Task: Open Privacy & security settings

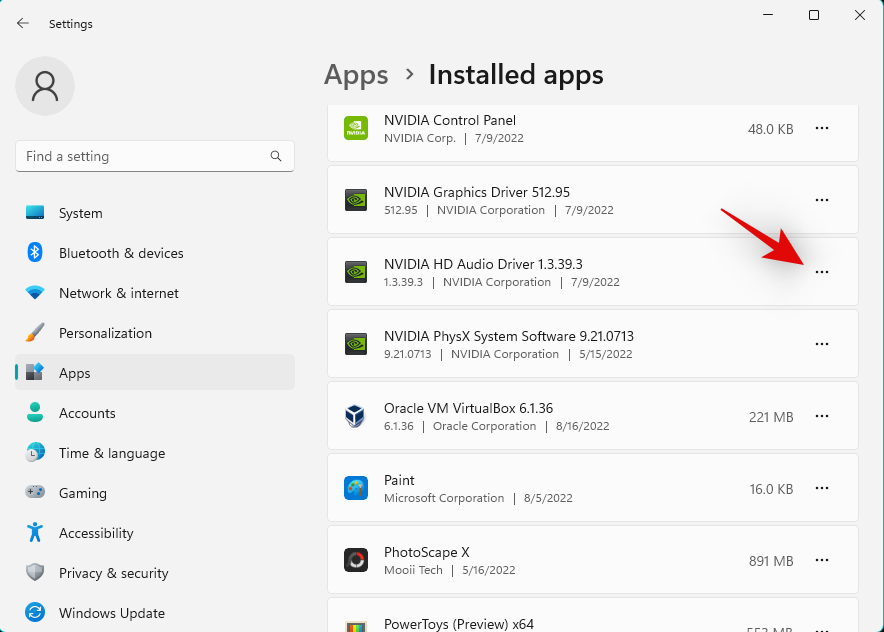Action: (113, 573)
